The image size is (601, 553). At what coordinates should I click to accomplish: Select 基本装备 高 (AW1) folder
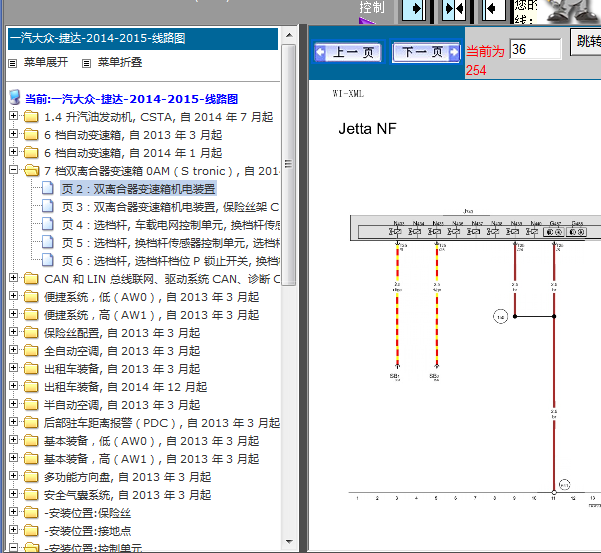151,459
